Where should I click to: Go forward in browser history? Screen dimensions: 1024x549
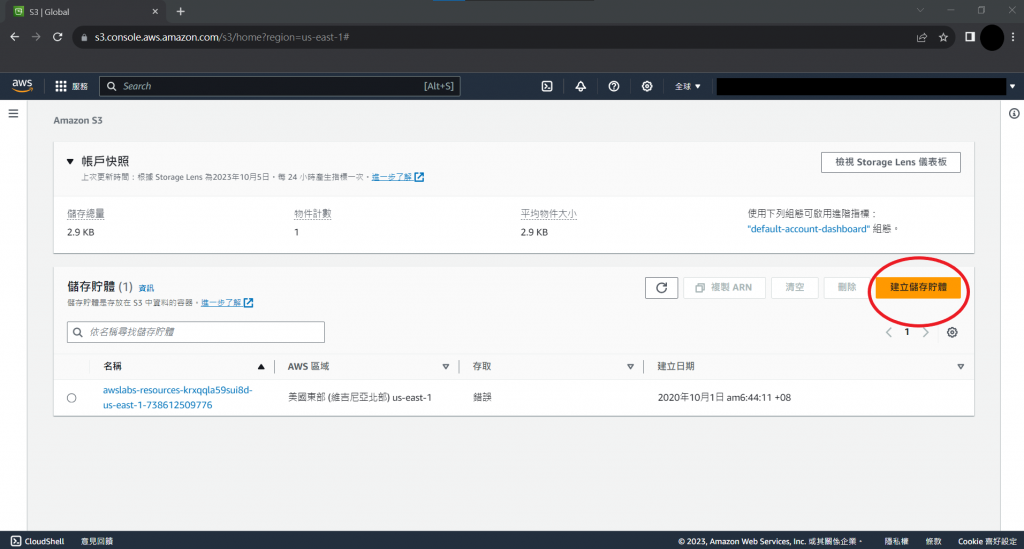pyautogui.click(x=36, y=37)
